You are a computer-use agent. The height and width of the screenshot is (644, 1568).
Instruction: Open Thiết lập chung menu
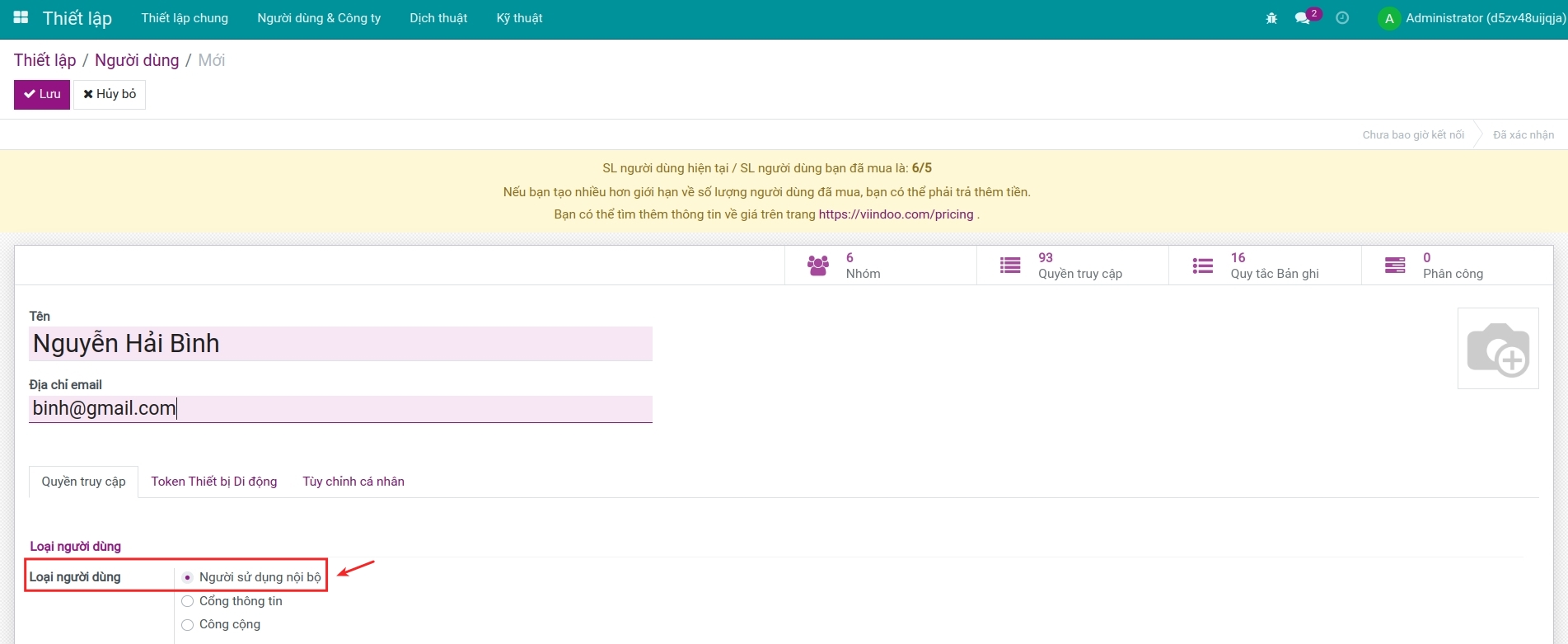point(185,18)
